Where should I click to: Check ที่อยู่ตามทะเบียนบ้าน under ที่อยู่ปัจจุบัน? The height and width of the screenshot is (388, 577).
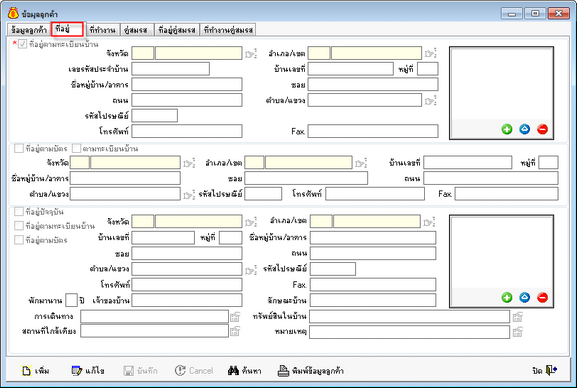(x=18, y=226)
